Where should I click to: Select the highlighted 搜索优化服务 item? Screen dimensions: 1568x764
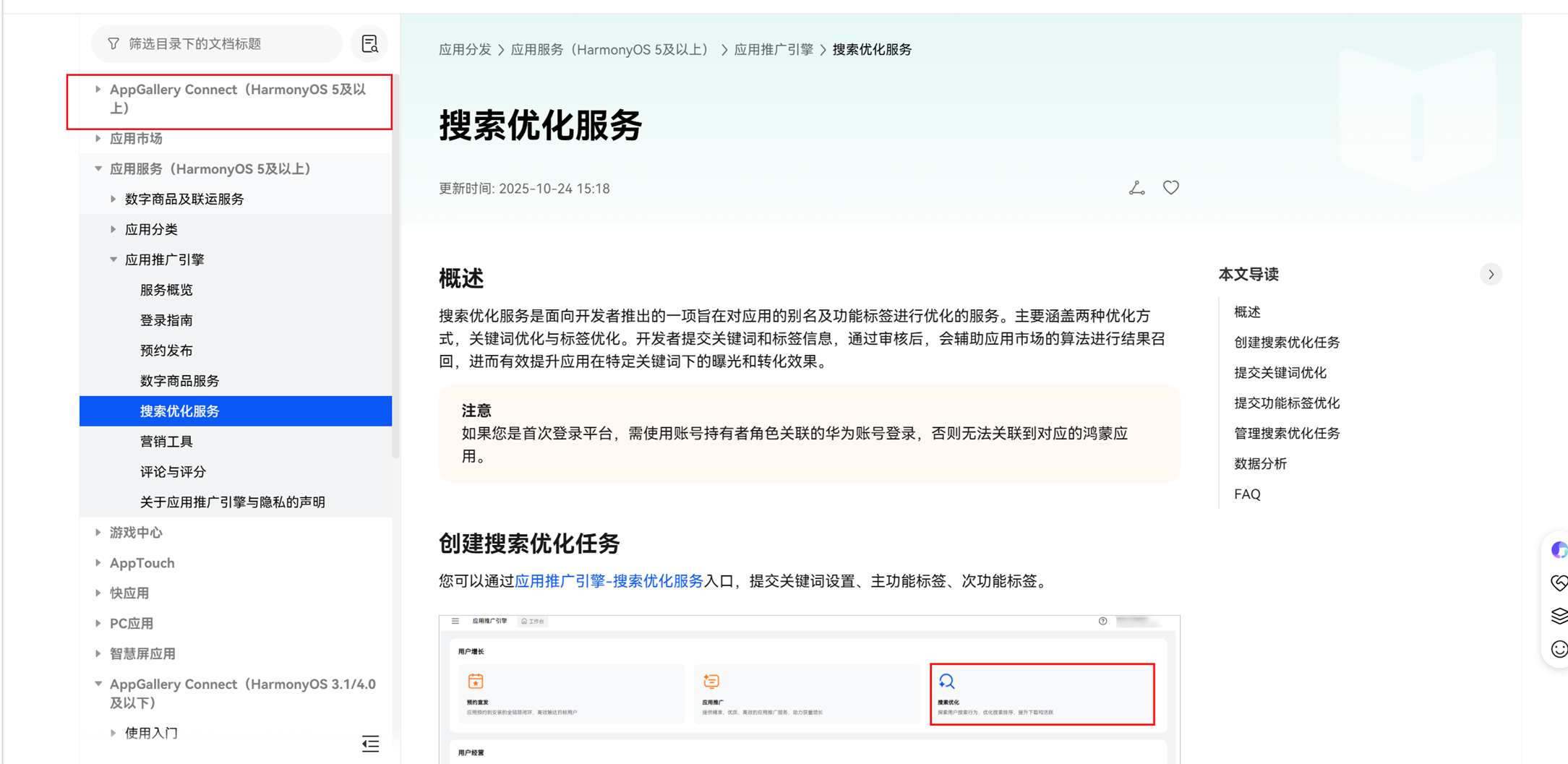(x=236, y=411)
